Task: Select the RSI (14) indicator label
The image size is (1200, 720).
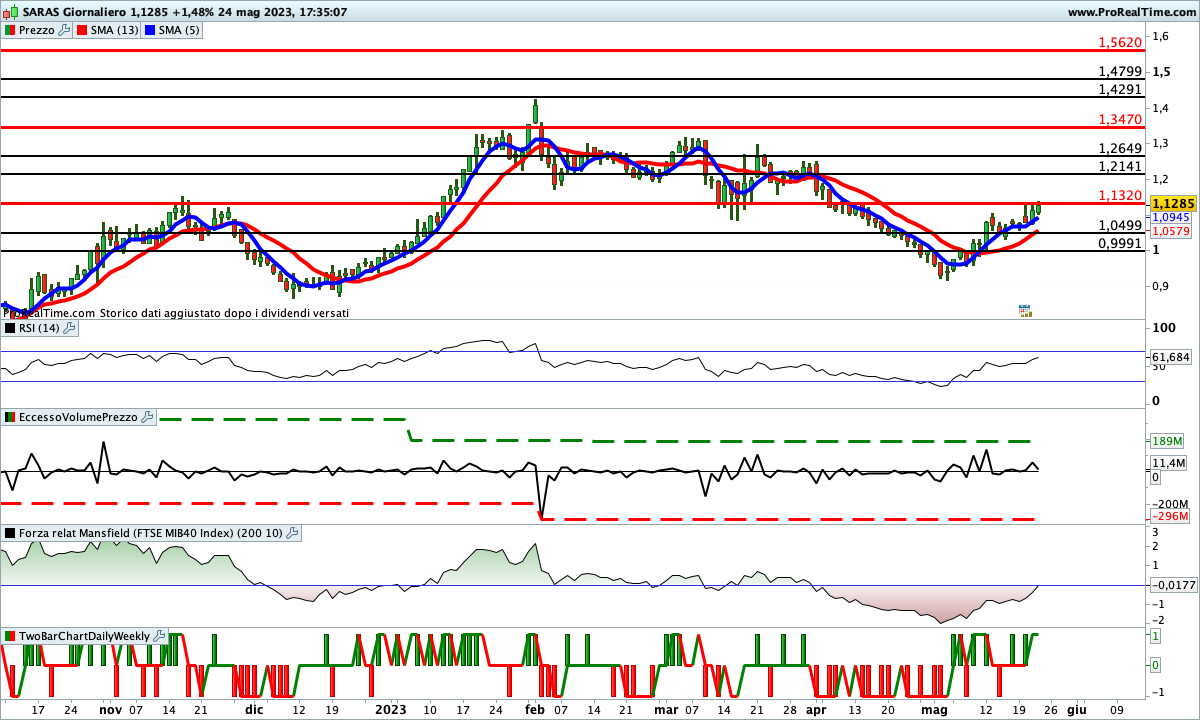Action: [40, 327]
